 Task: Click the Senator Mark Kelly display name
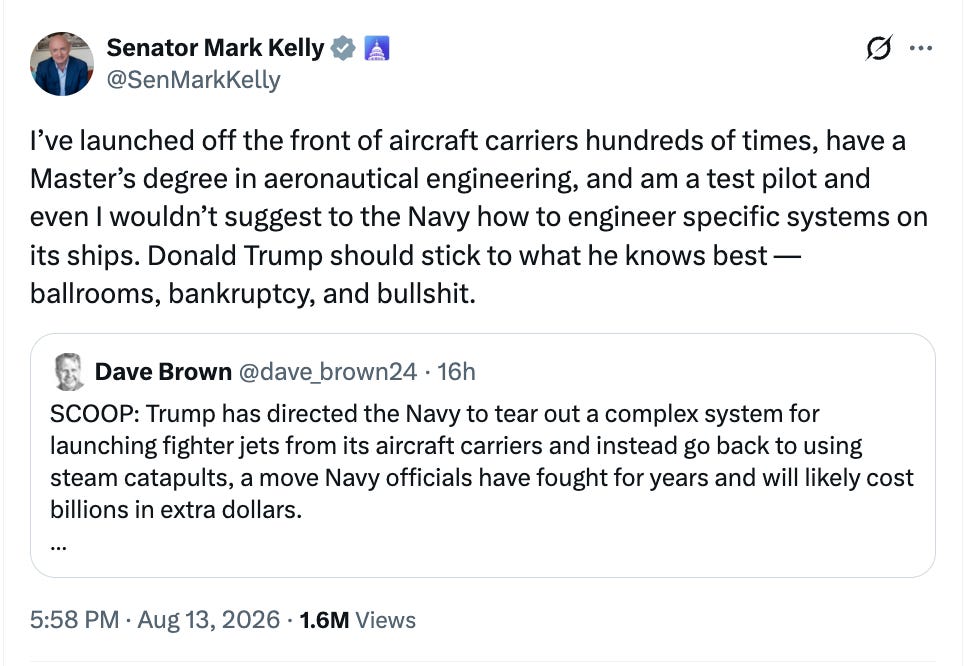click(215, 48)
